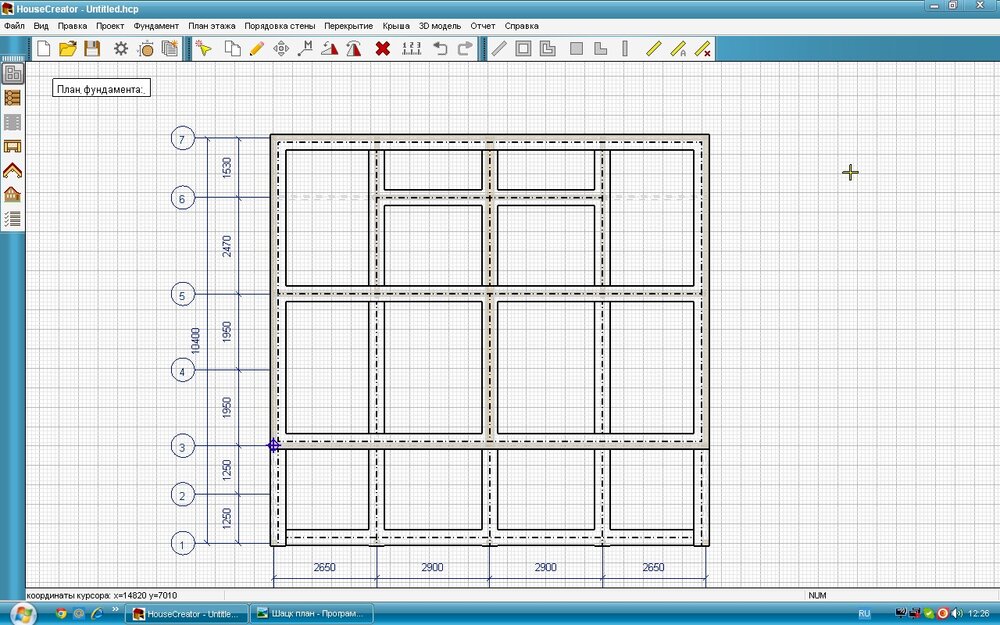Click the Chrome icon in quick launch
This screenshot has width=1000, height=625.
pos(61,614)
